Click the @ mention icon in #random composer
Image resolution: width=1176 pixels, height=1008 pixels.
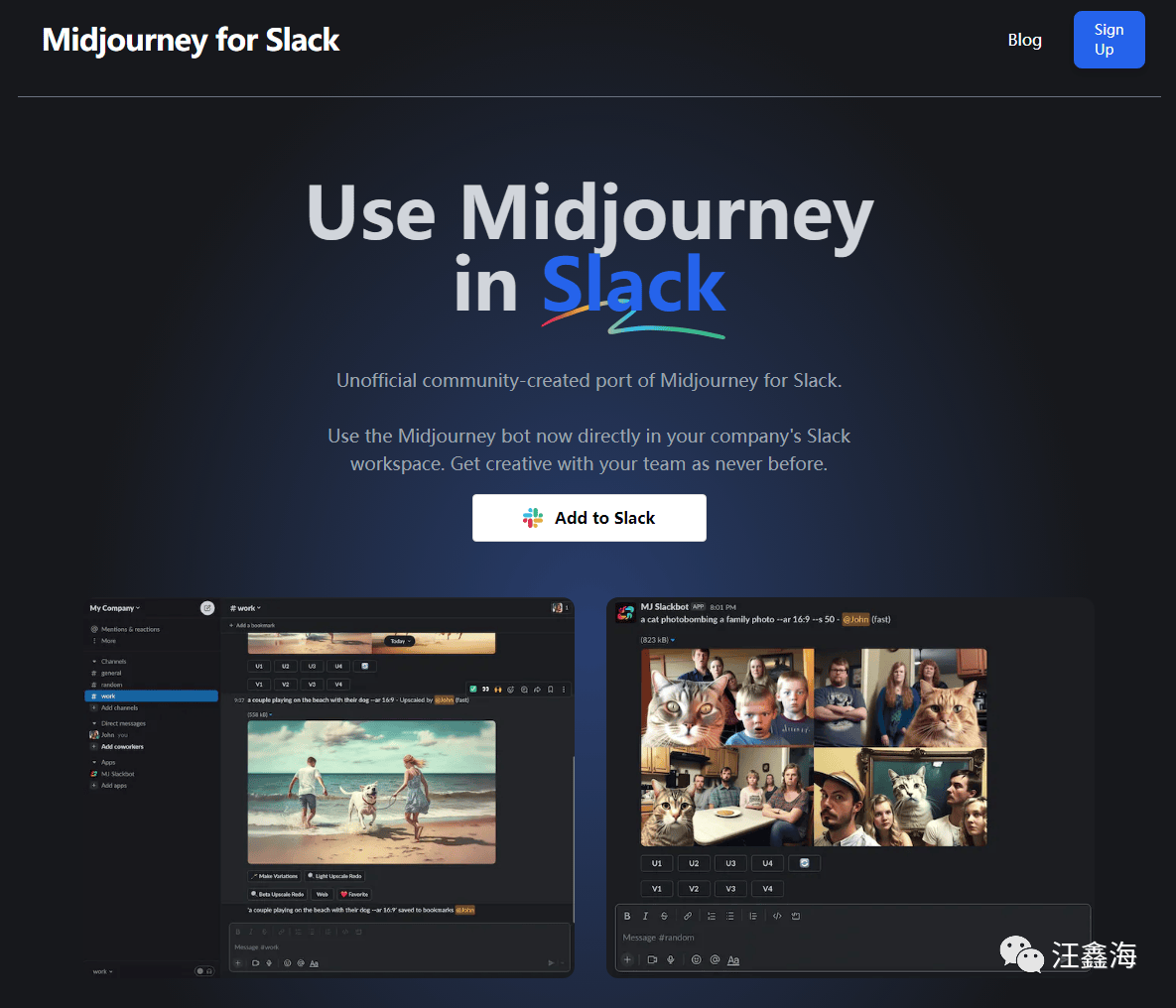coord(715,959)
